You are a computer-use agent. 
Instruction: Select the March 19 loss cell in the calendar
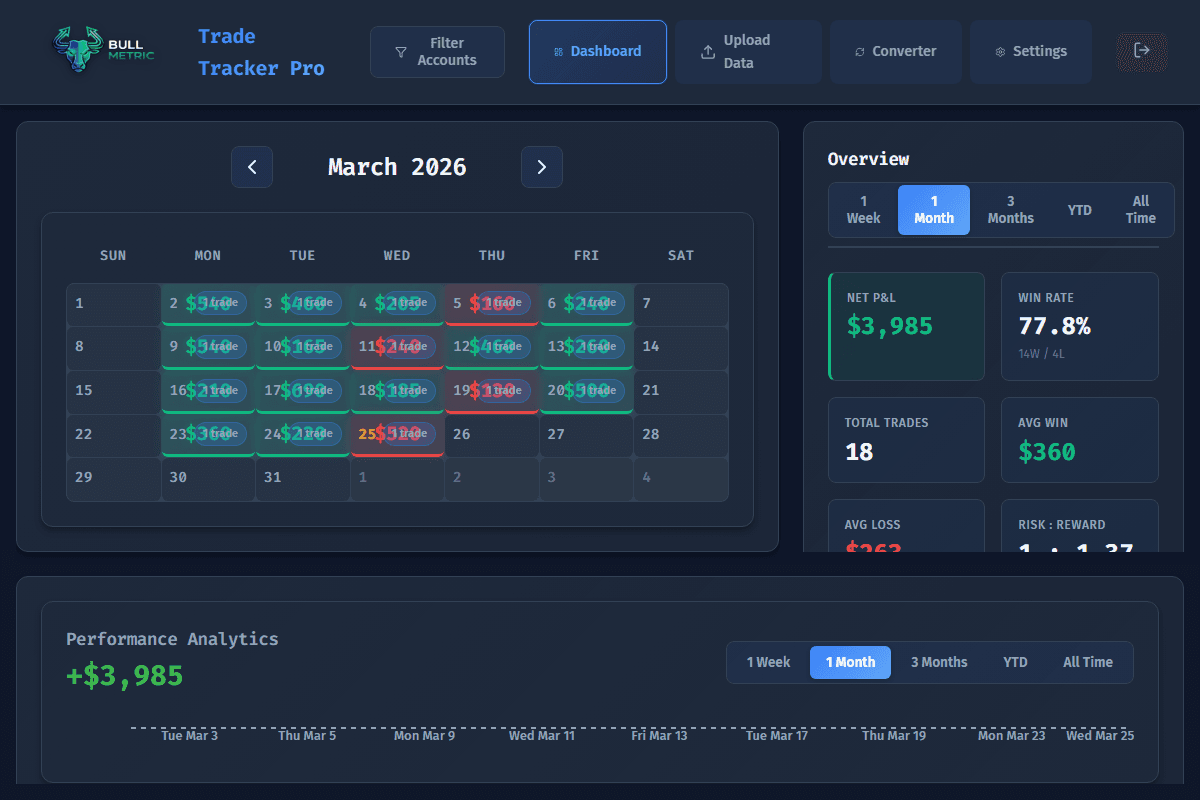pyautogui.click(x=491, y=390)
